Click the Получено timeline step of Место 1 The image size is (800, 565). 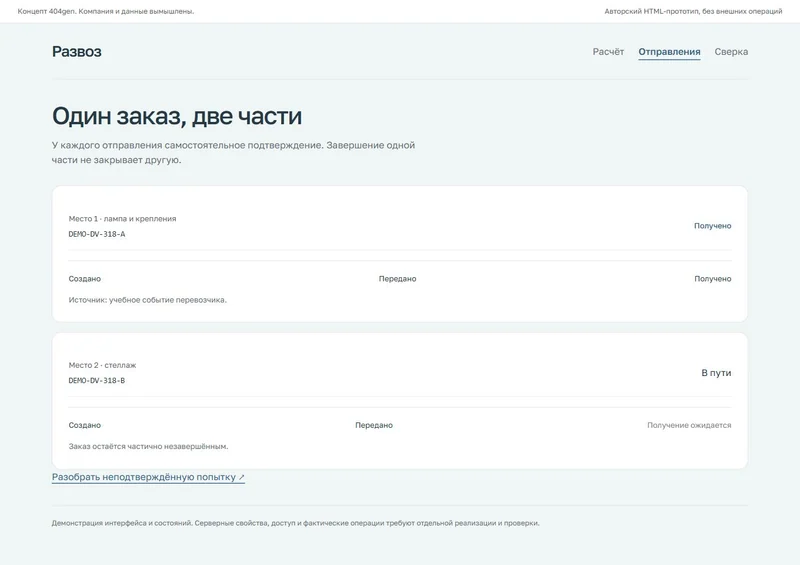[x=712, y=279]
